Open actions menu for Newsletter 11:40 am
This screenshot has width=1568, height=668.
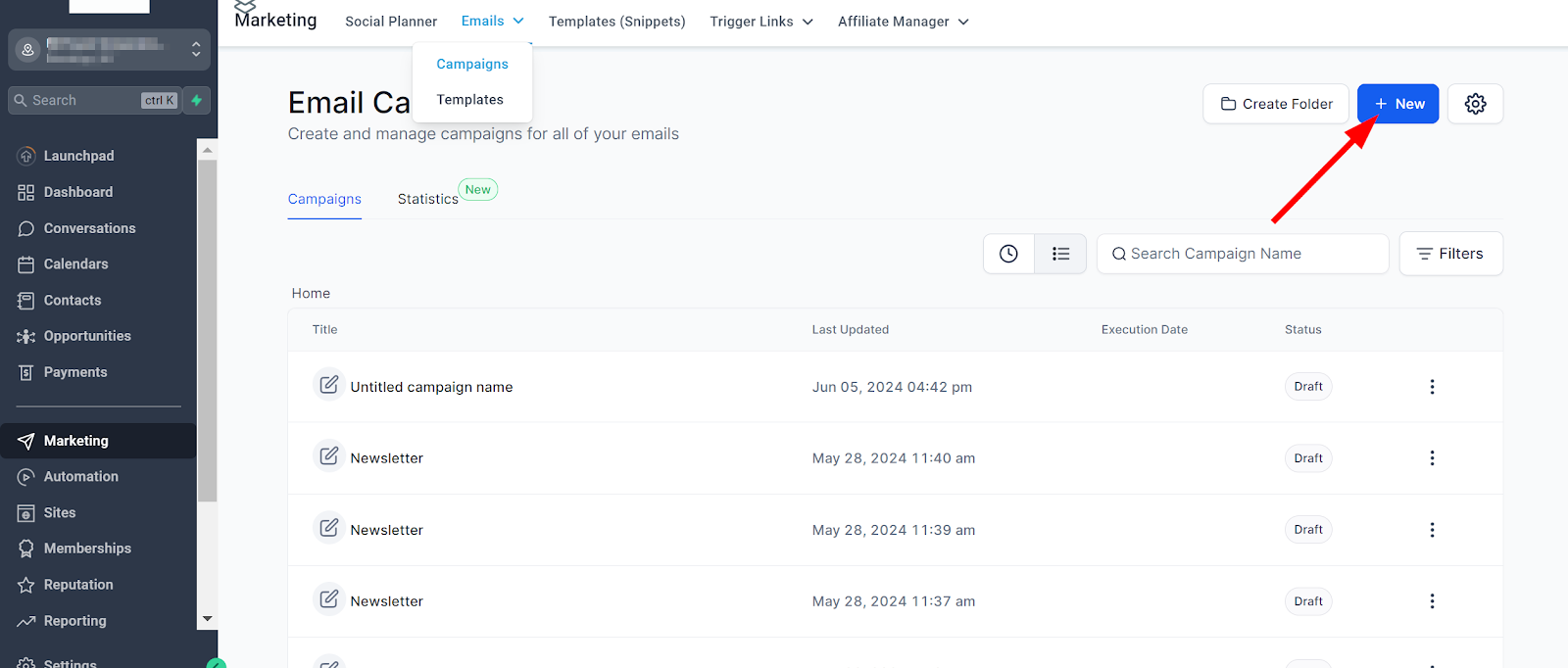[1432, 458]
